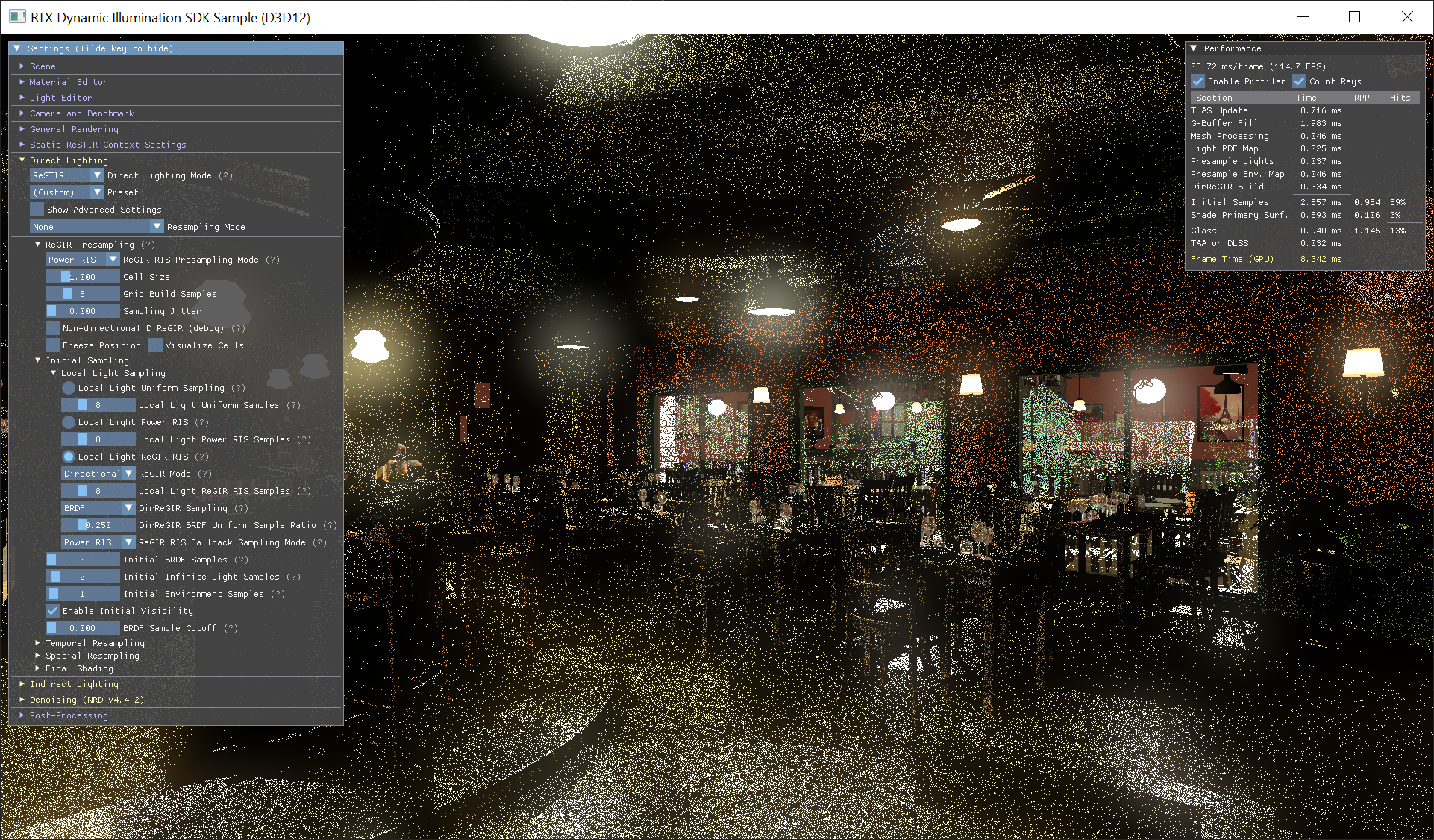
Task: Open help for Direct Lighting Mode setting
Action: [226, 175]
